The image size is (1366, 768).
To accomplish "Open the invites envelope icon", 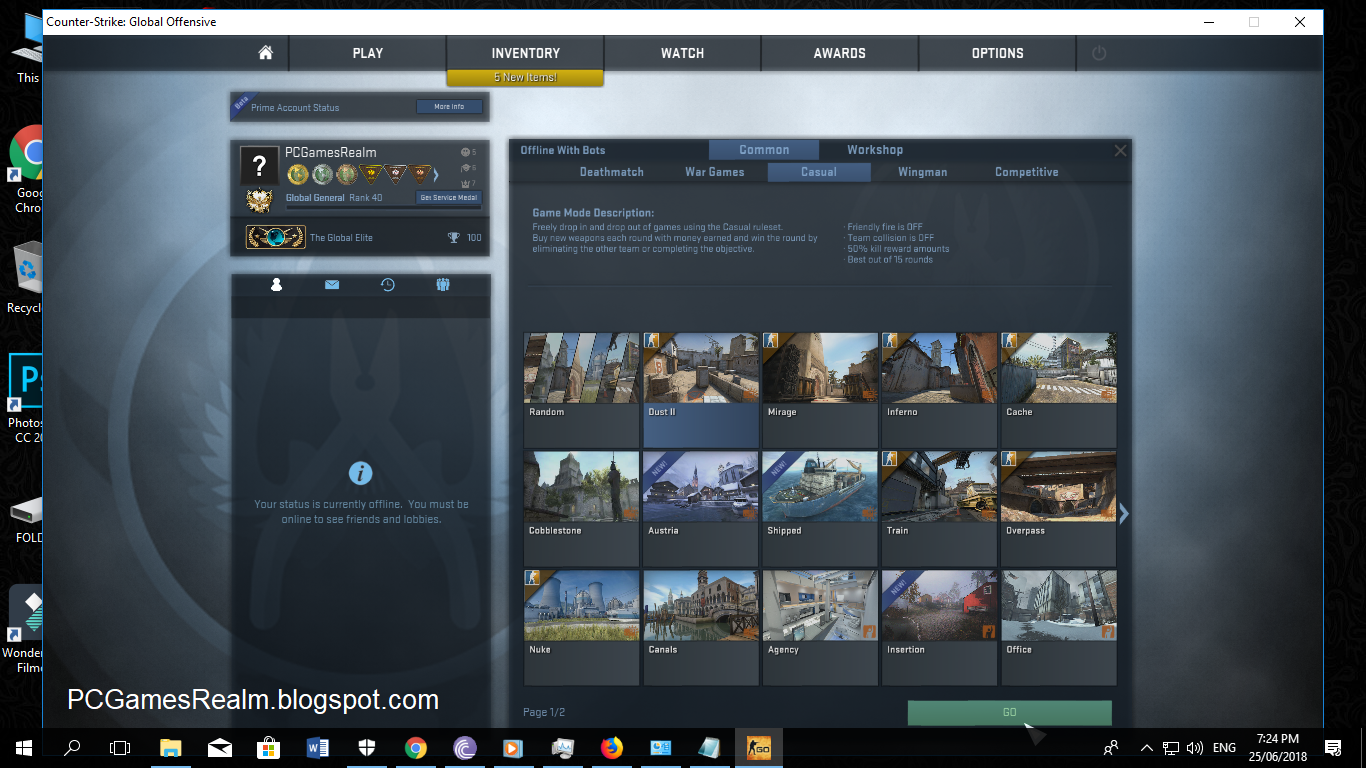I will [332, 285].
